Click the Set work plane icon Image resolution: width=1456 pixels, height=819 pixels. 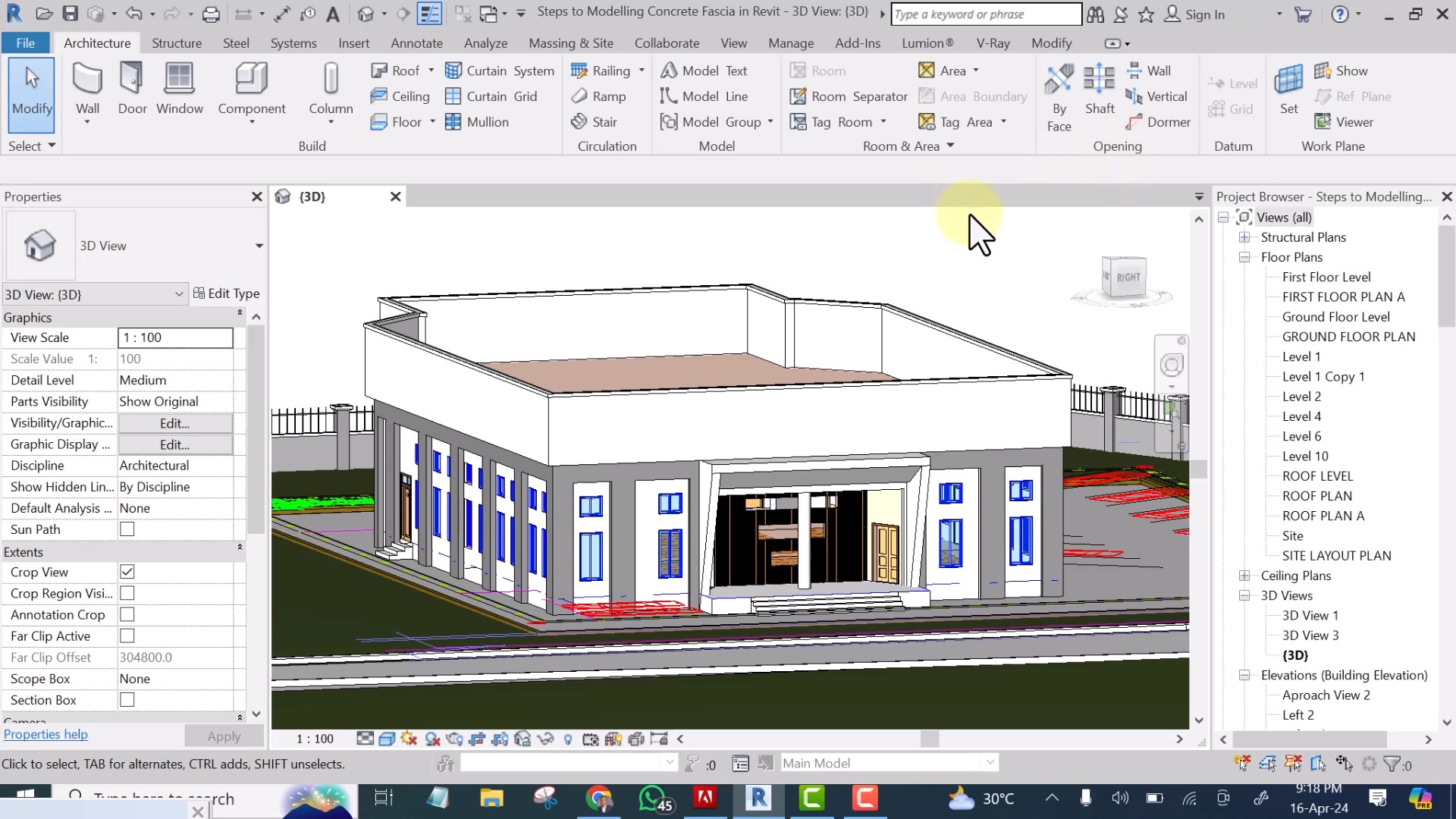tap(1288, 89)
